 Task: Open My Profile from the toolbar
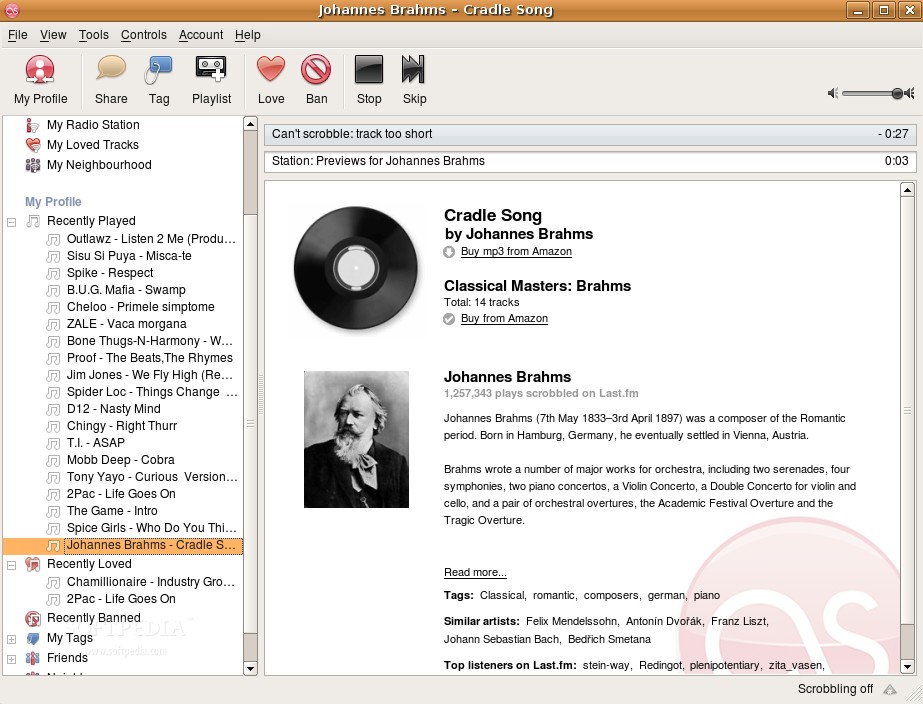[x=40, y=80]
